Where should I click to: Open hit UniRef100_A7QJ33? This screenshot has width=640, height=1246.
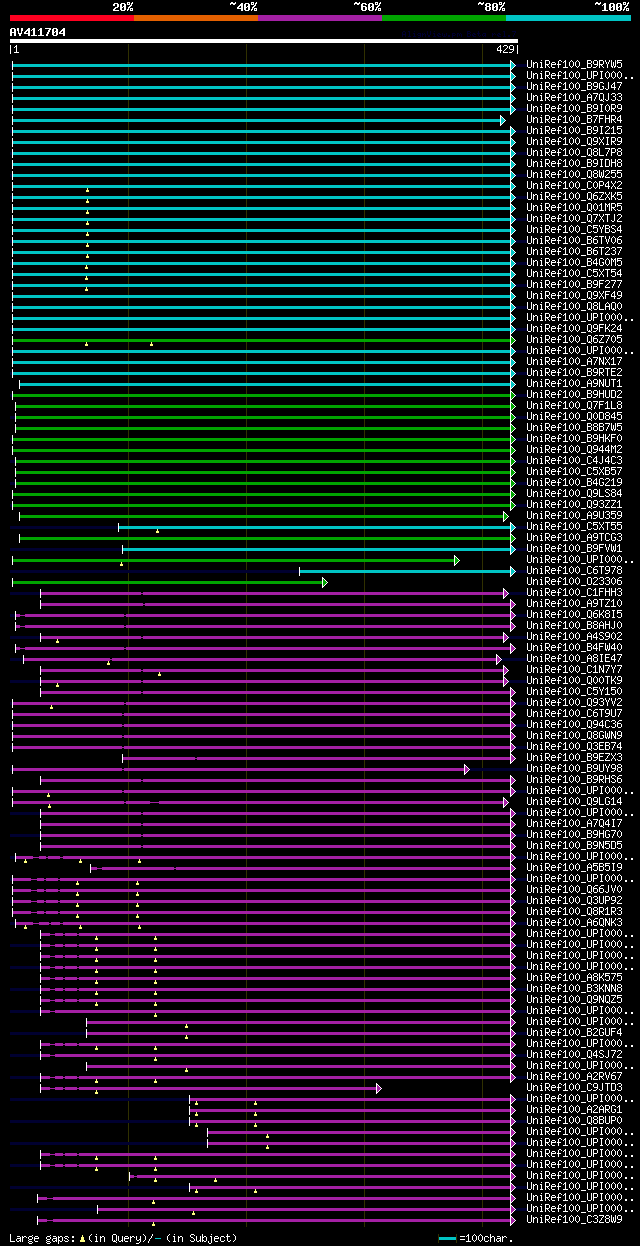click(574, 98)
